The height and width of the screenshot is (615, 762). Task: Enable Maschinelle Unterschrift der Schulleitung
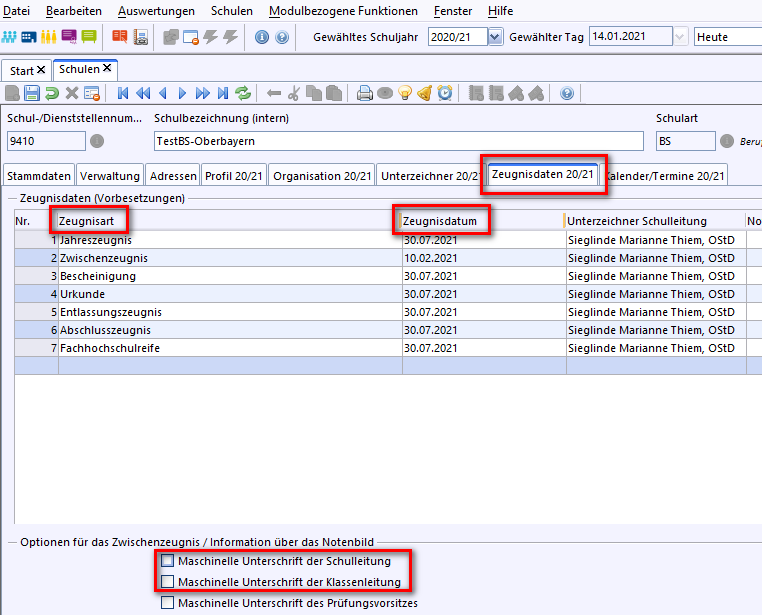167,561
